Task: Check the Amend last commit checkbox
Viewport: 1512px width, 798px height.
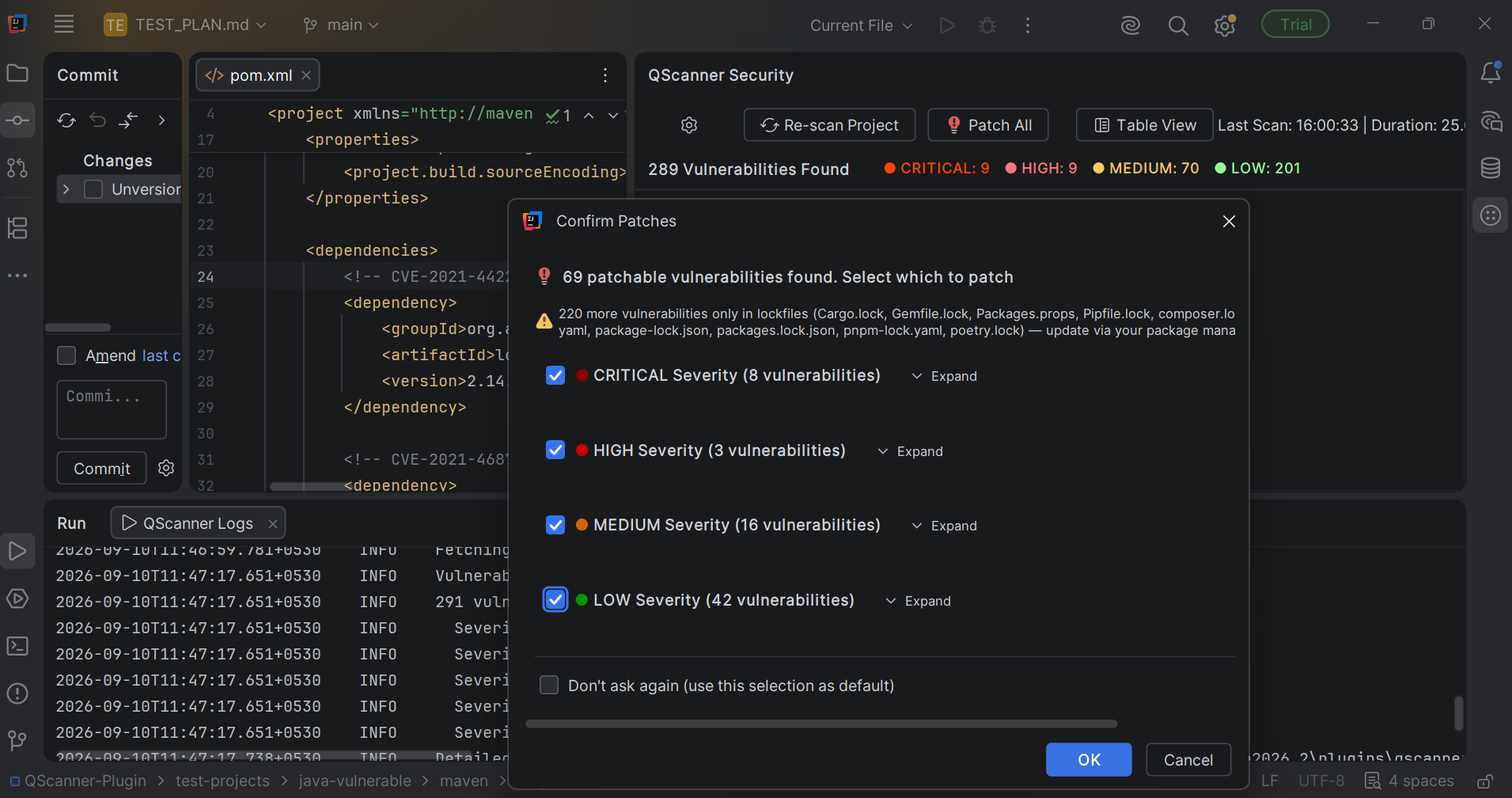Action: [66, 355]
